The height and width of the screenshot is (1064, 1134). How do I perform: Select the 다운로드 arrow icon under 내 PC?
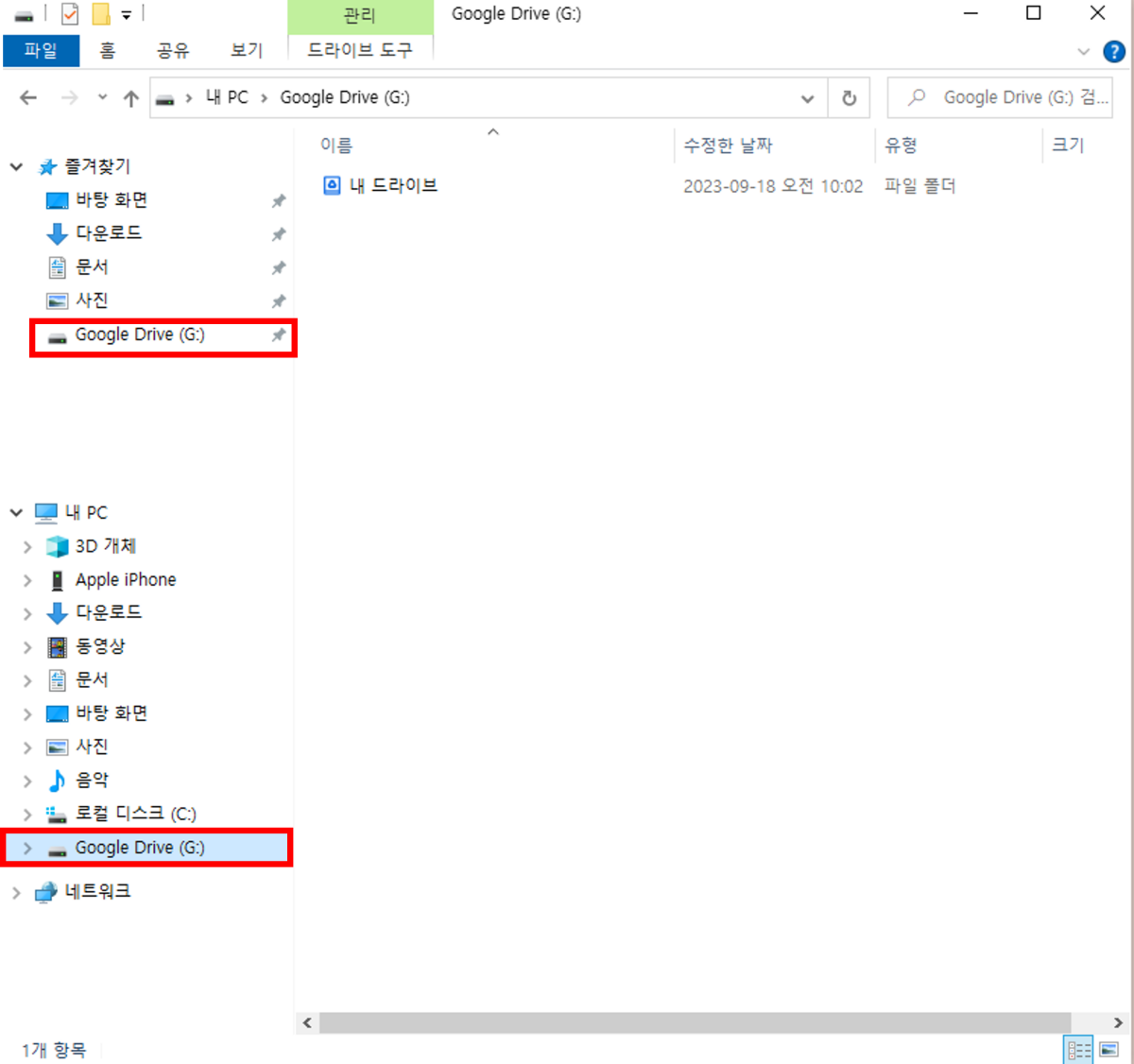[58, 613]
